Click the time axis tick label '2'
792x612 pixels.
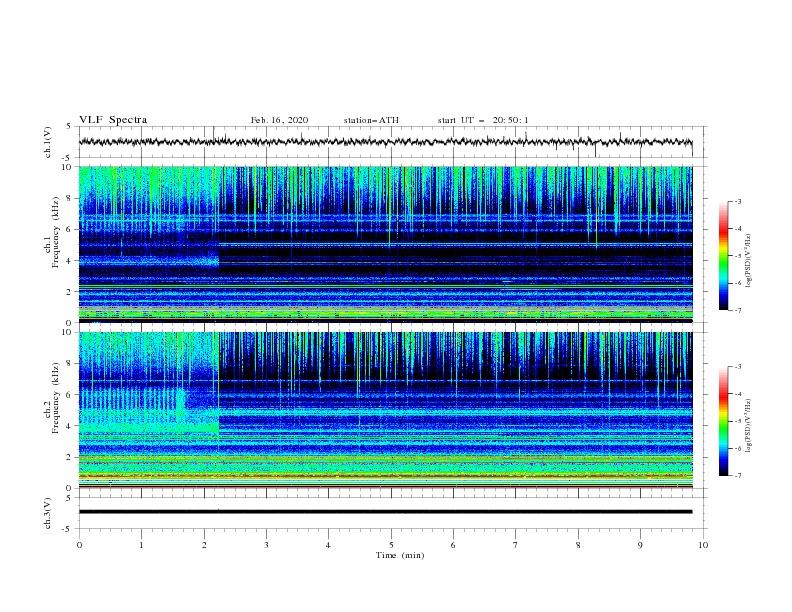point(204,545)
